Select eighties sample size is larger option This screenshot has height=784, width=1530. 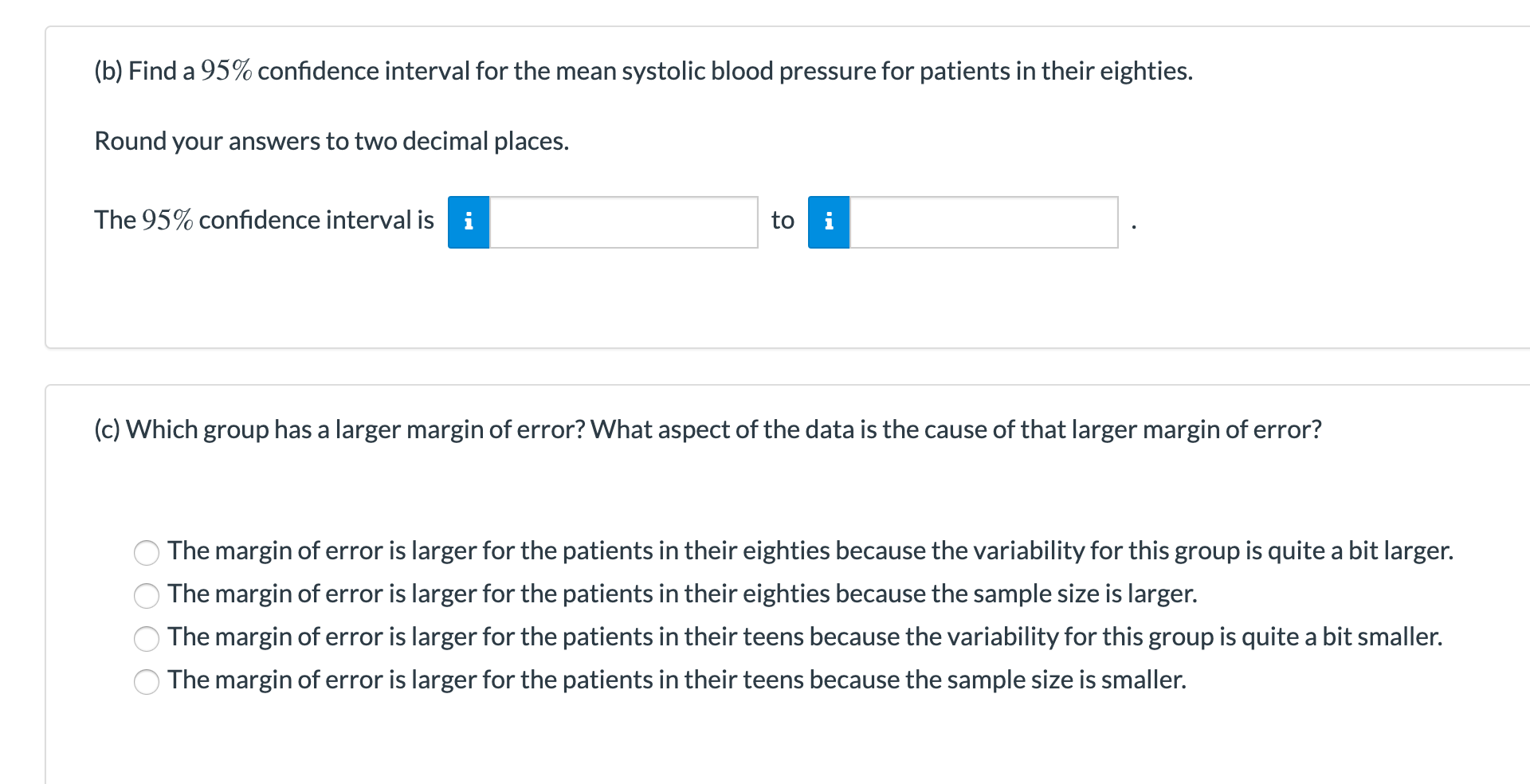147,595
